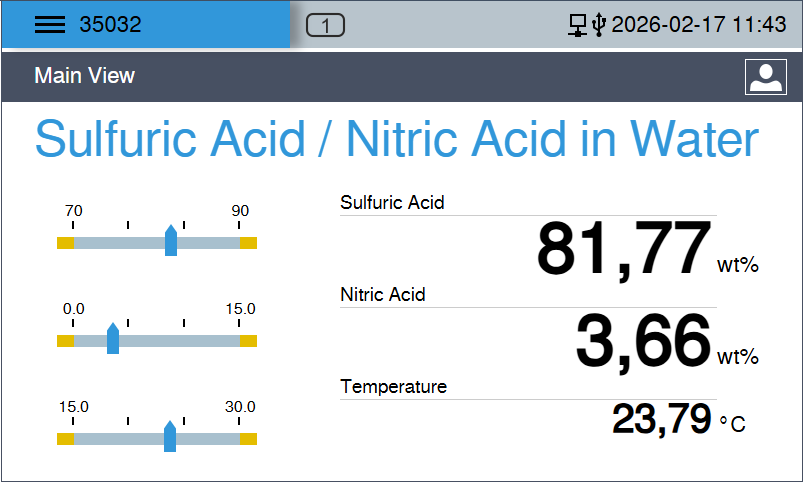The width and height of the screenshot is (803, 483).
Task: Open the hamburger menu icon
Action: click(x=49, y=25)
